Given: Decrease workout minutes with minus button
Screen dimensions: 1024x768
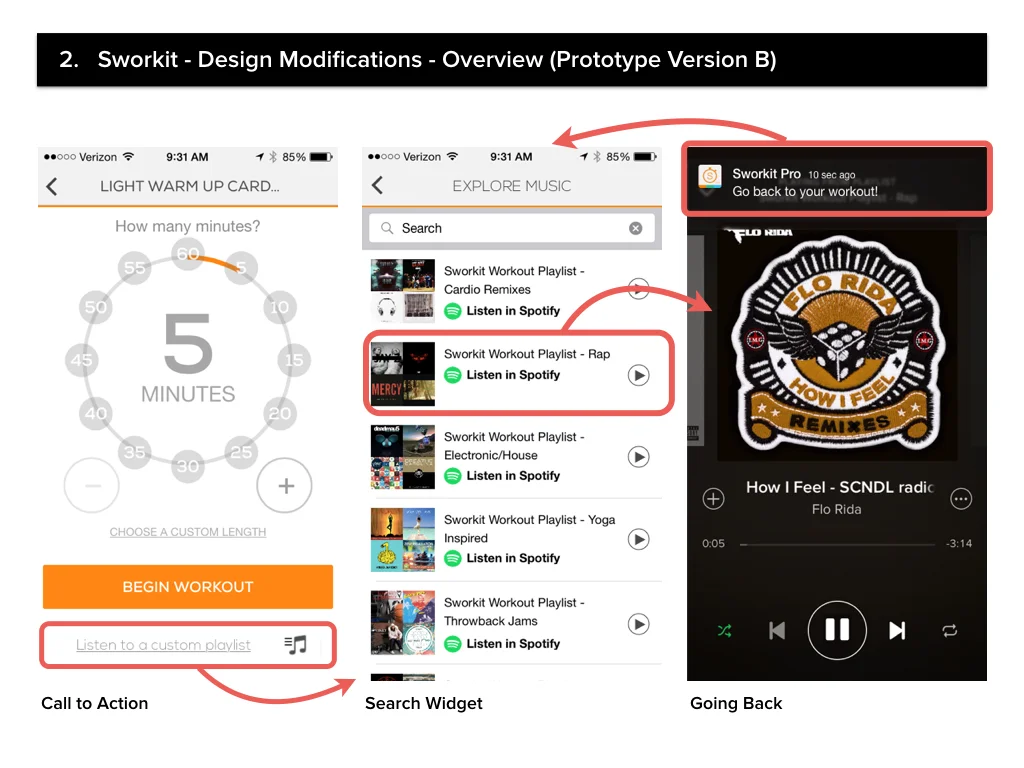Looking at the screenshot, I should pos(91,486).
